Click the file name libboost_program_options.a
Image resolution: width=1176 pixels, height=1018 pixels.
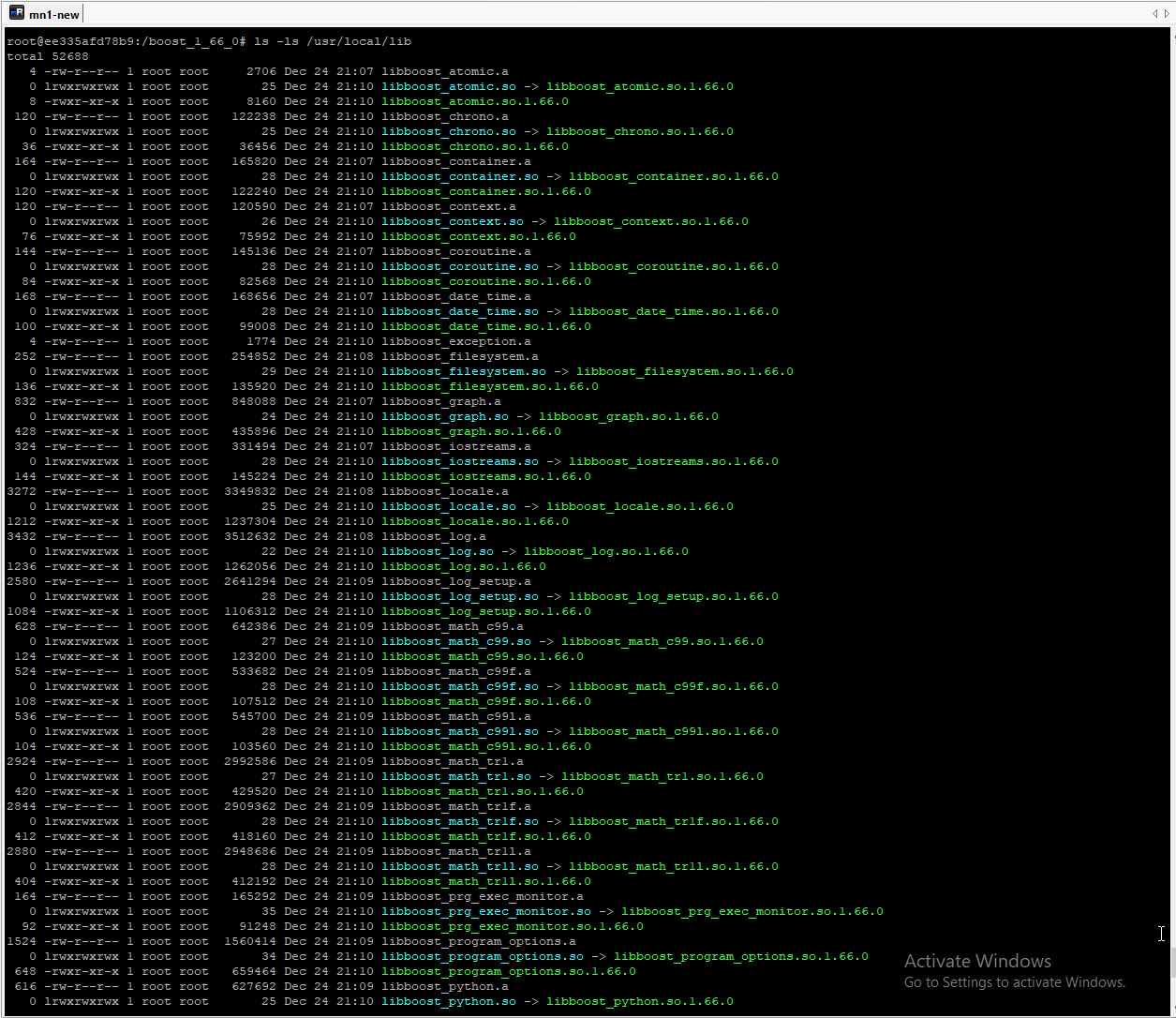[x=479, y=941]
